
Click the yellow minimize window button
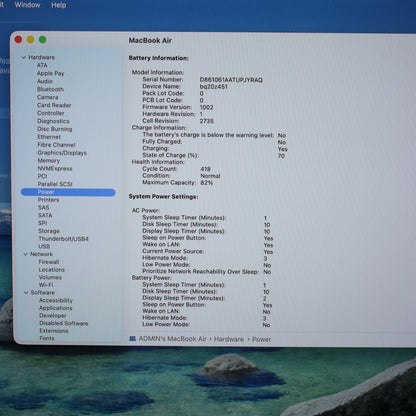click(30, 40)
